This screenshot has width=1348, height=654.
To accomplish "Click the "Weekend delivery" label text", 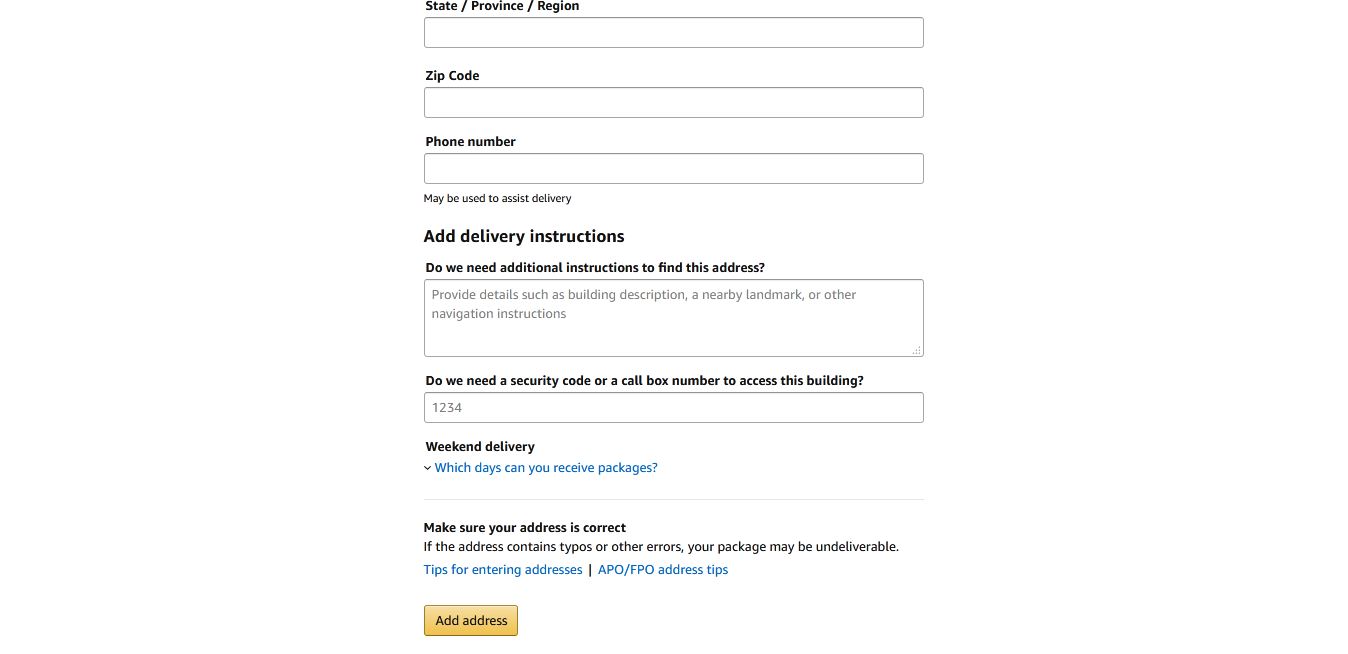I will tap(480, 447).
